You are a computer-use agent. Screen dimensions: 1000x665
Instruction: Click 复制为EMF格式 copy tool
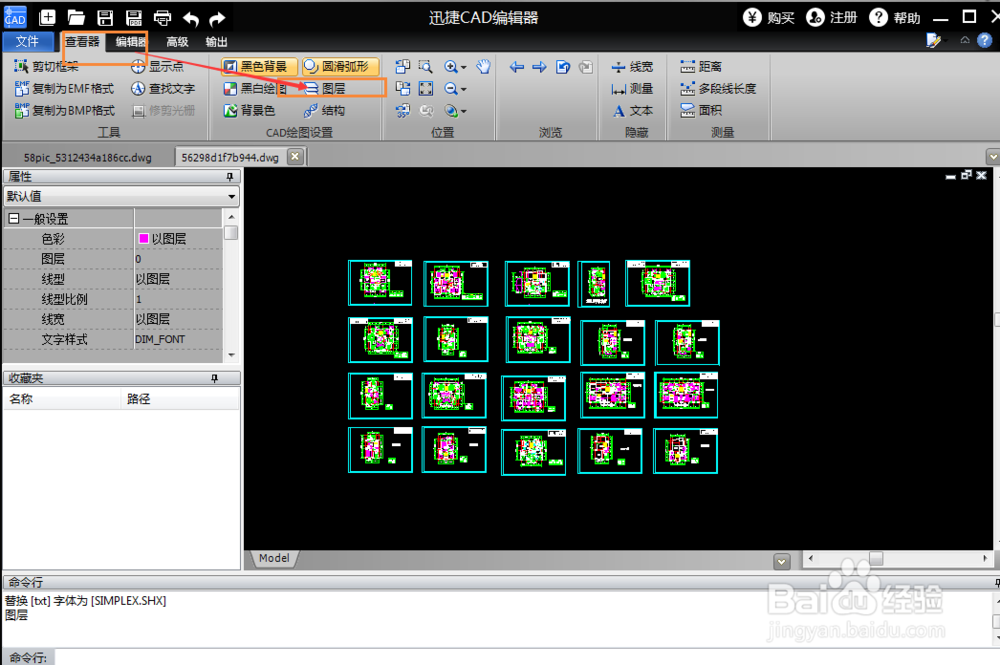(64, 89)
